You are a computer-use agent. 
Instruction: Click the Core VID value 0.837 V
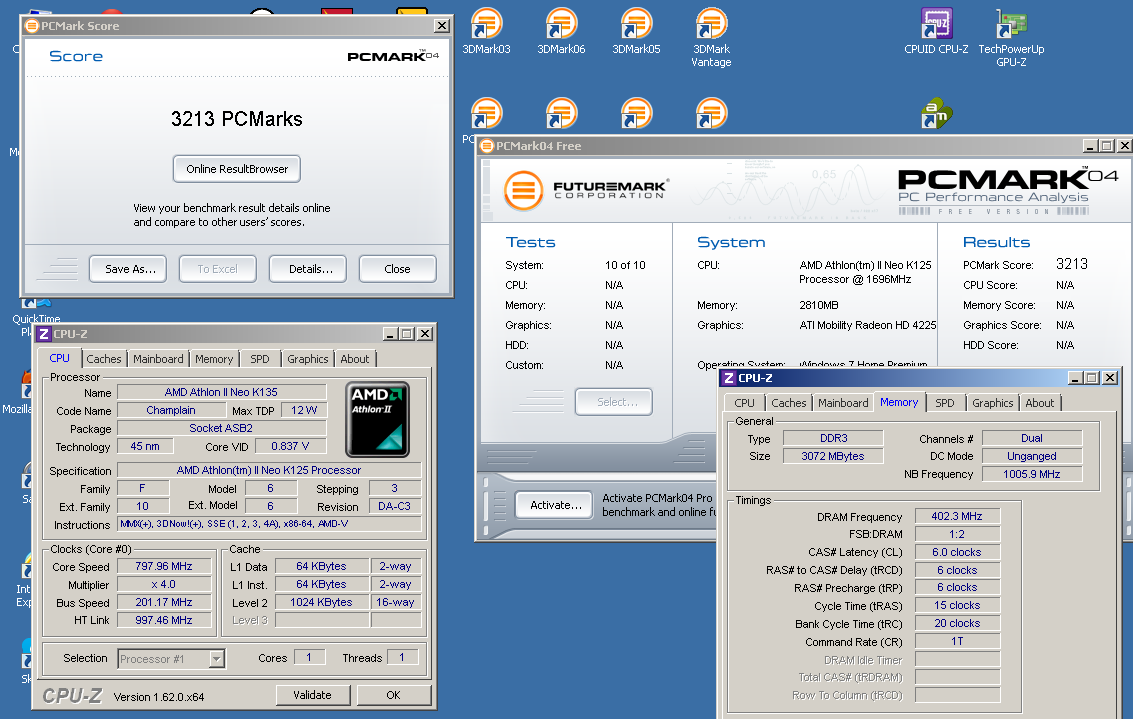pos(290,447)
